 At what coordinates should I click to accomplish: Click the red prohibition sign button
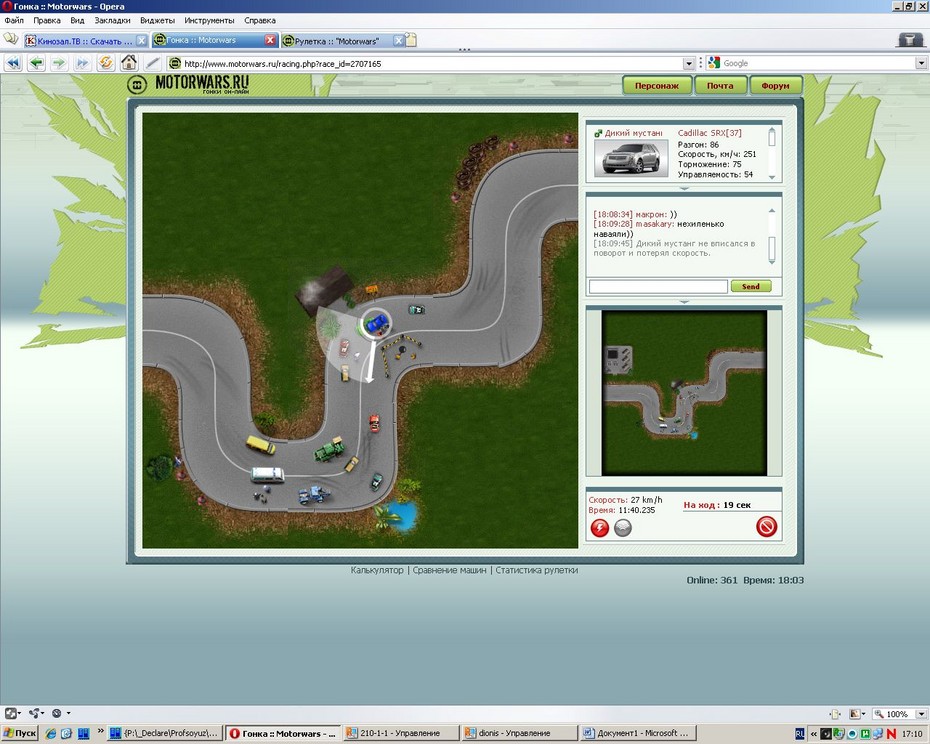coord(766,526)
